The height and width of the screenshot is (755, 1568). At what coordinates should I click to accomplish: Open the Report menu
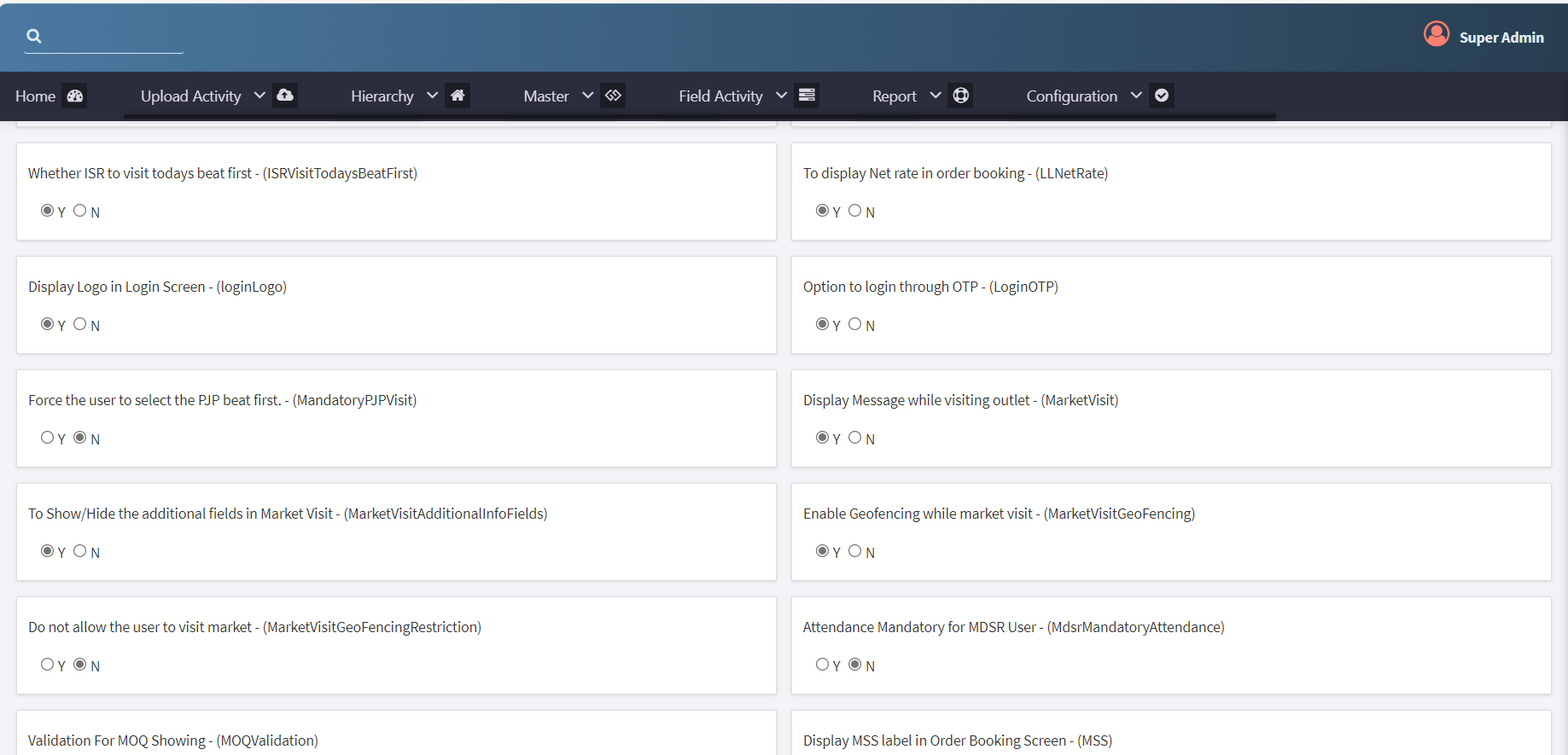coord(895,96)
